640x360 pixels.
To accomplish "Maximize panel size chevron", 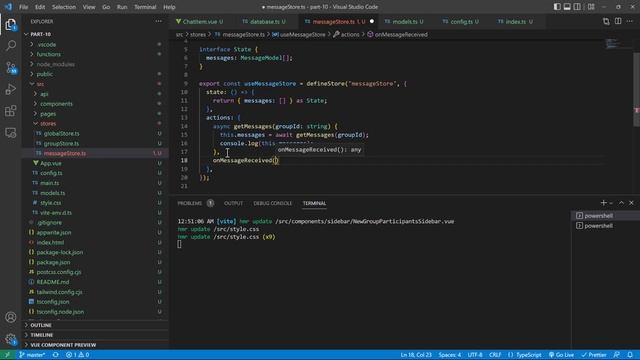I will point(621,203).
